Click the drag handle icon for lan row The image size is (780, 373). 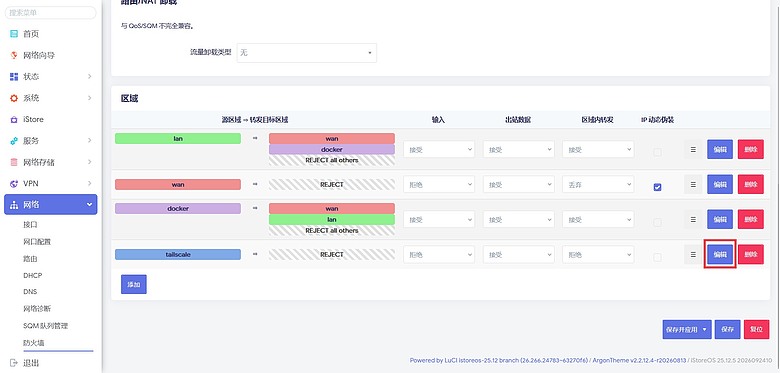click(693, 149)
